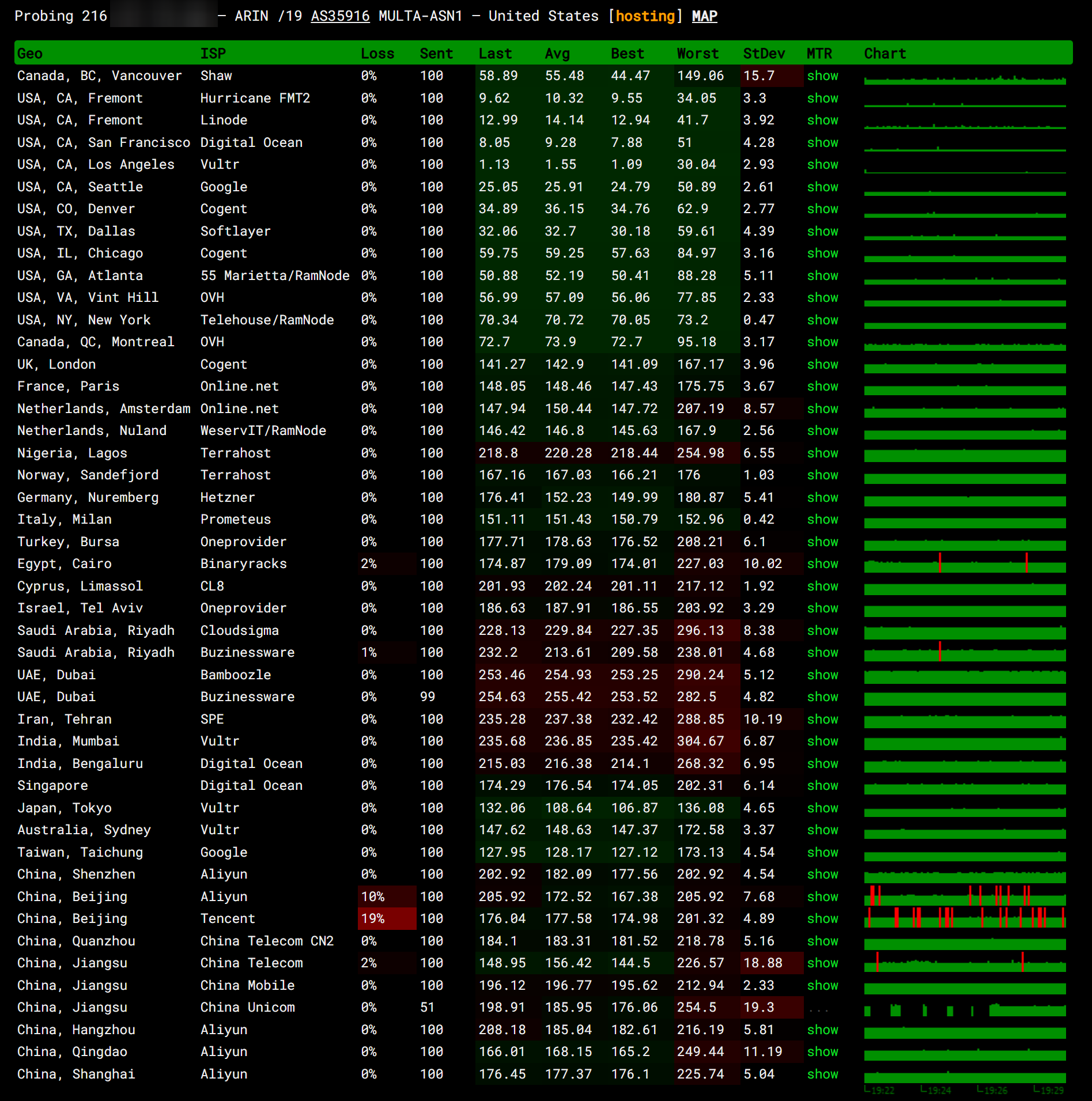This screenshot has height=1101, width=1092.
Task: Show MTR for Dubai Bamboozle row
Action: [x=822, y=675]
